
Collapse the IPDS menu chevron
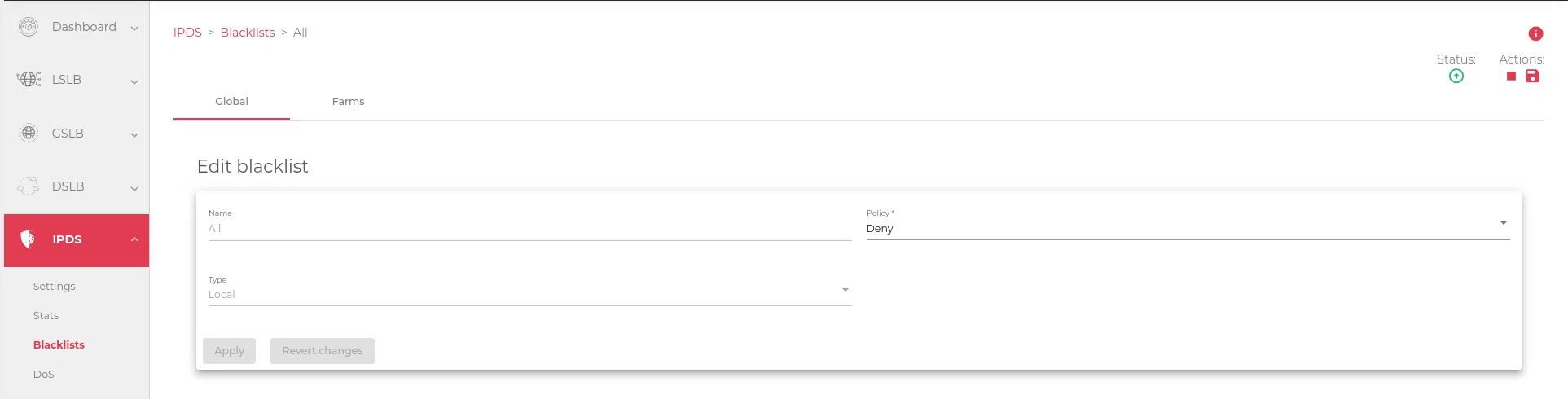click(134, 239)
